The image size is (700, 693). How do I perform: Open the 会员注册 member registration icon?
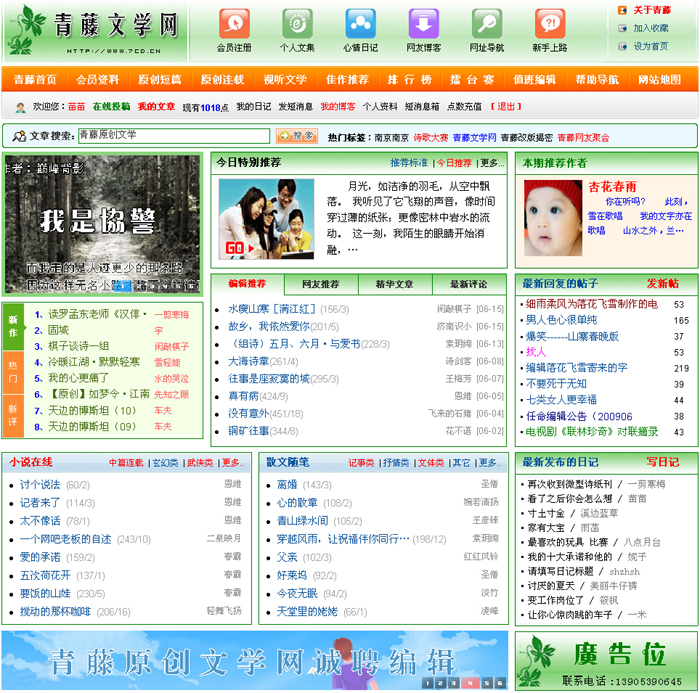pyautogui.click(x=234, y=24)
